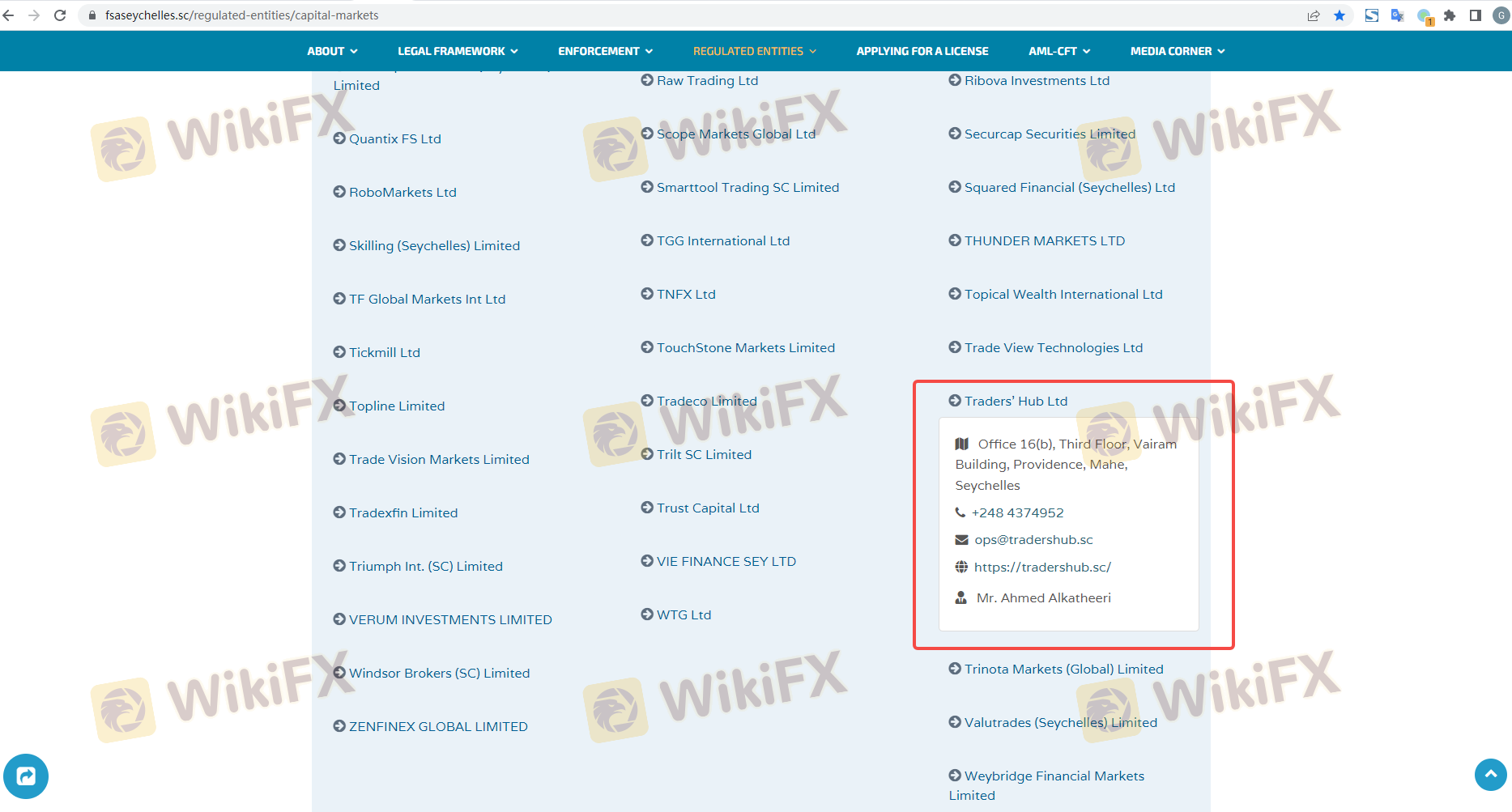Click the browser address bar URL

coord(241,15)
